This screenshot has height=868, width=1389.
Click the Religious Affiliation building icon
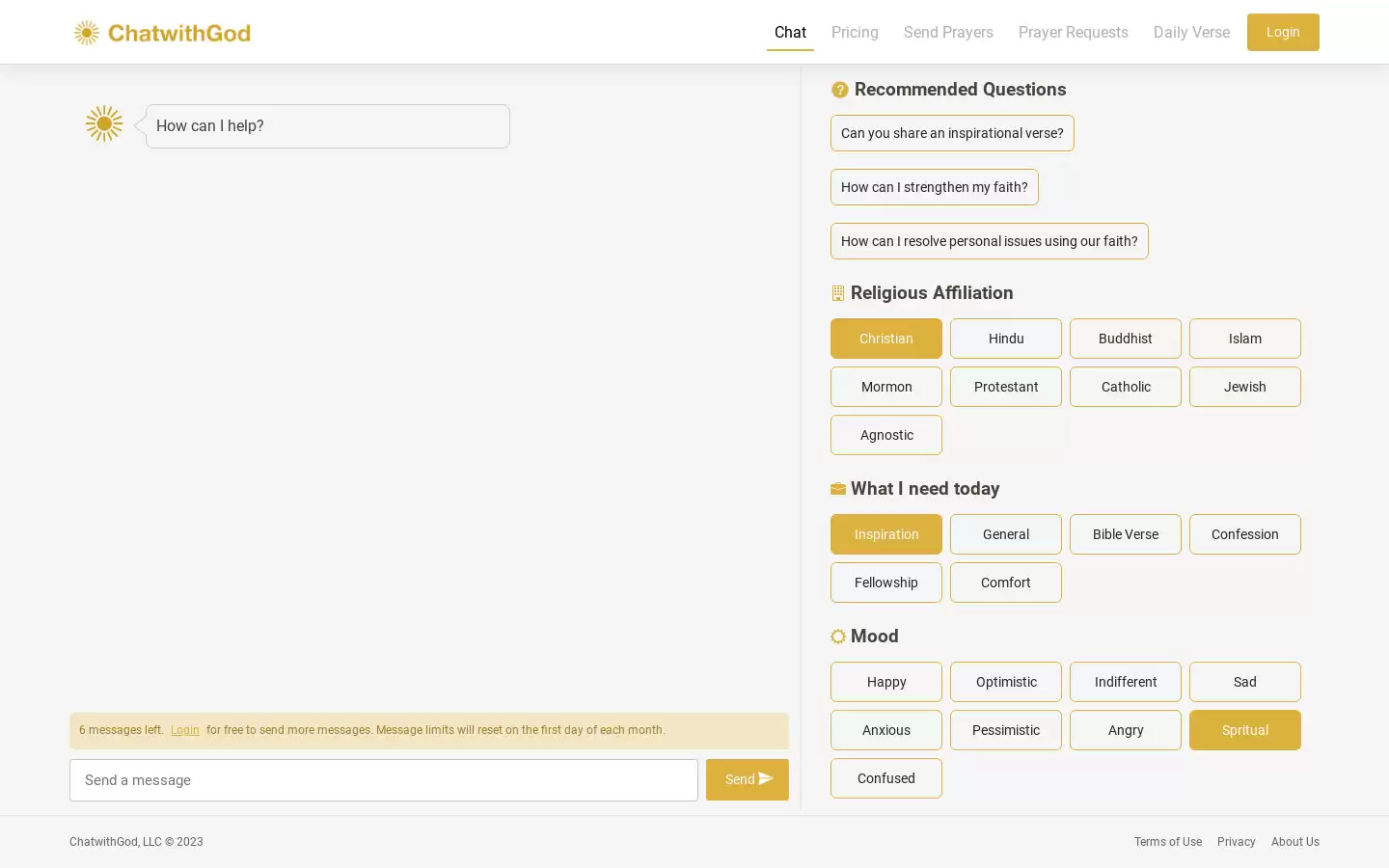pyautogui.click(x=837, y=293)
